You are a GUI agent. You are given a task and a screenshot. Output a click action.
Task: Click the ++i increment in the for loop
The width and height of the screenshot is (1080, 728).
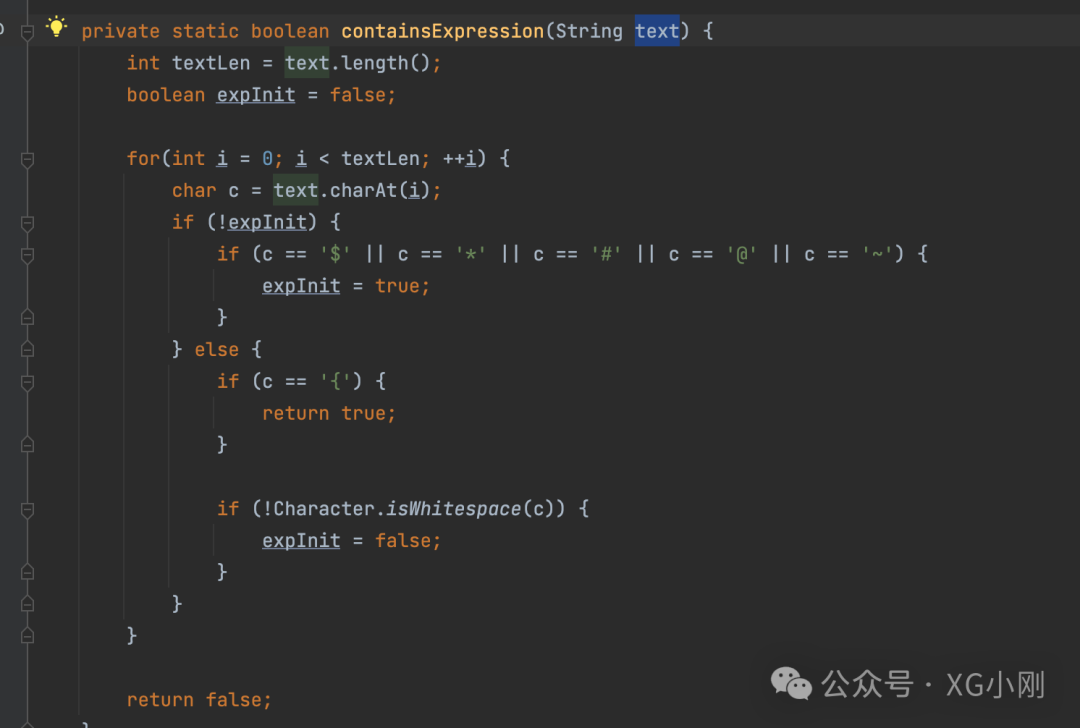pos(459,158)
